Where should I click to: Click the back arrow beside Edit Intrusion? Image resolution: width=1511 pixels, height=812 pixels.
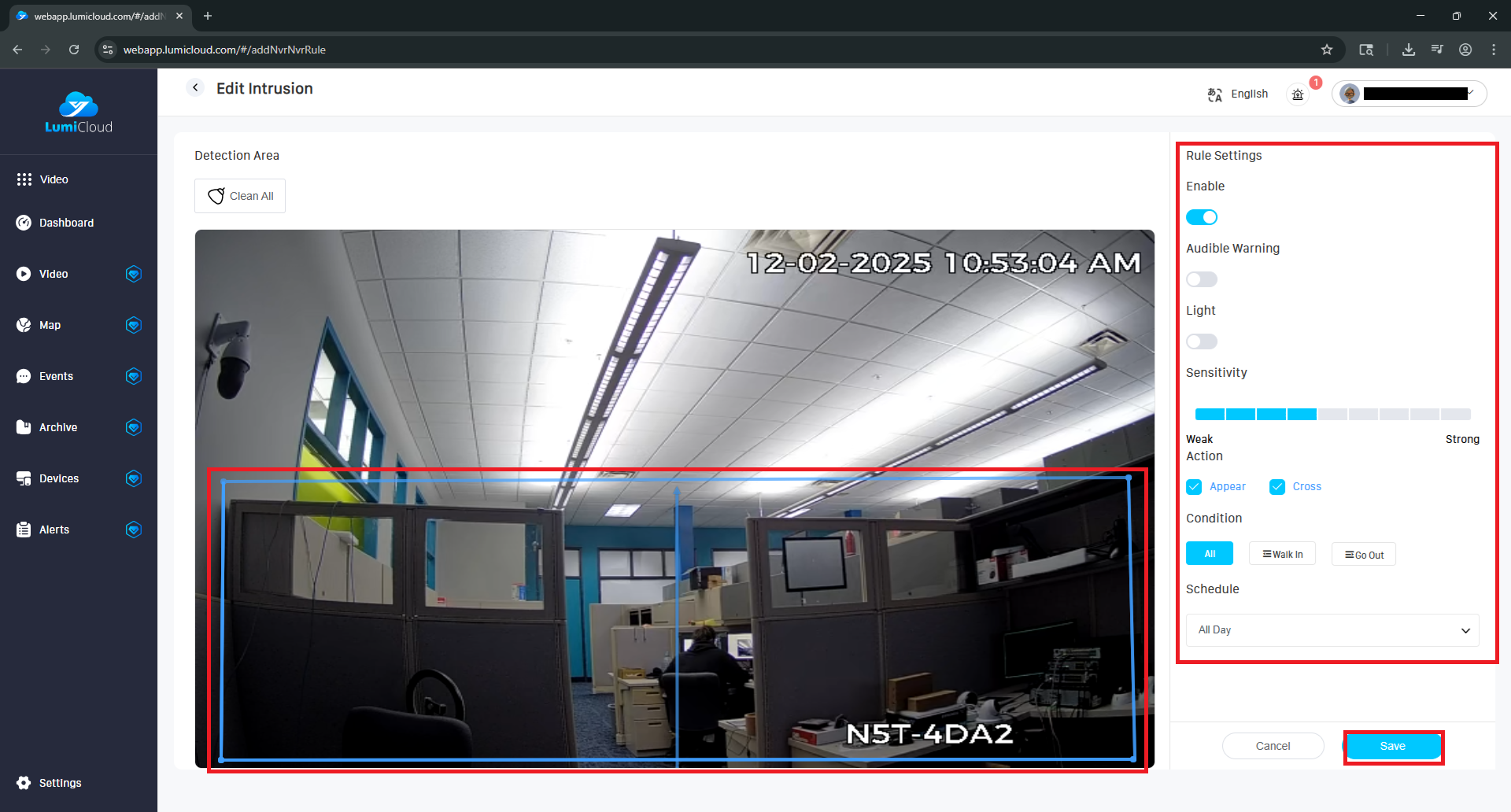pyautogui.click(x=195, y=88)
